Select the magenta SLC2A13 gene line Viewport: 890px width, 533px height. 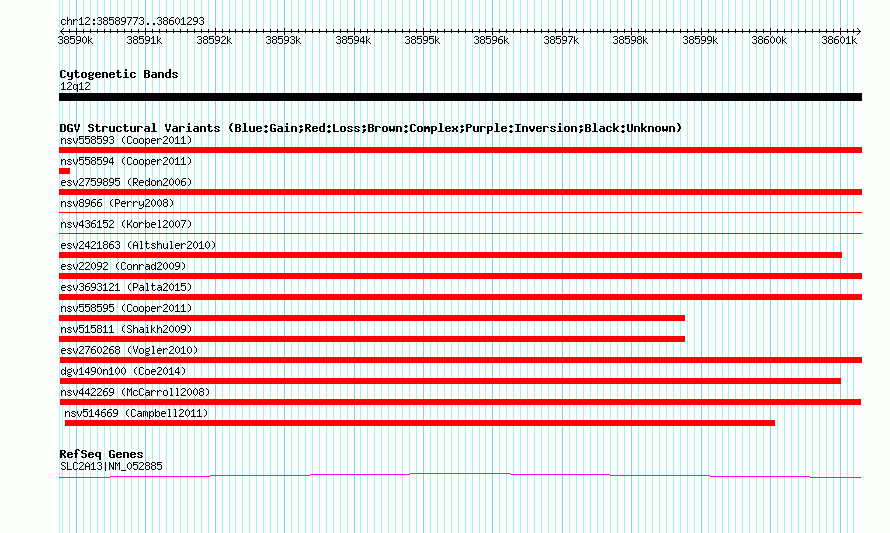[x=460, y=476]
